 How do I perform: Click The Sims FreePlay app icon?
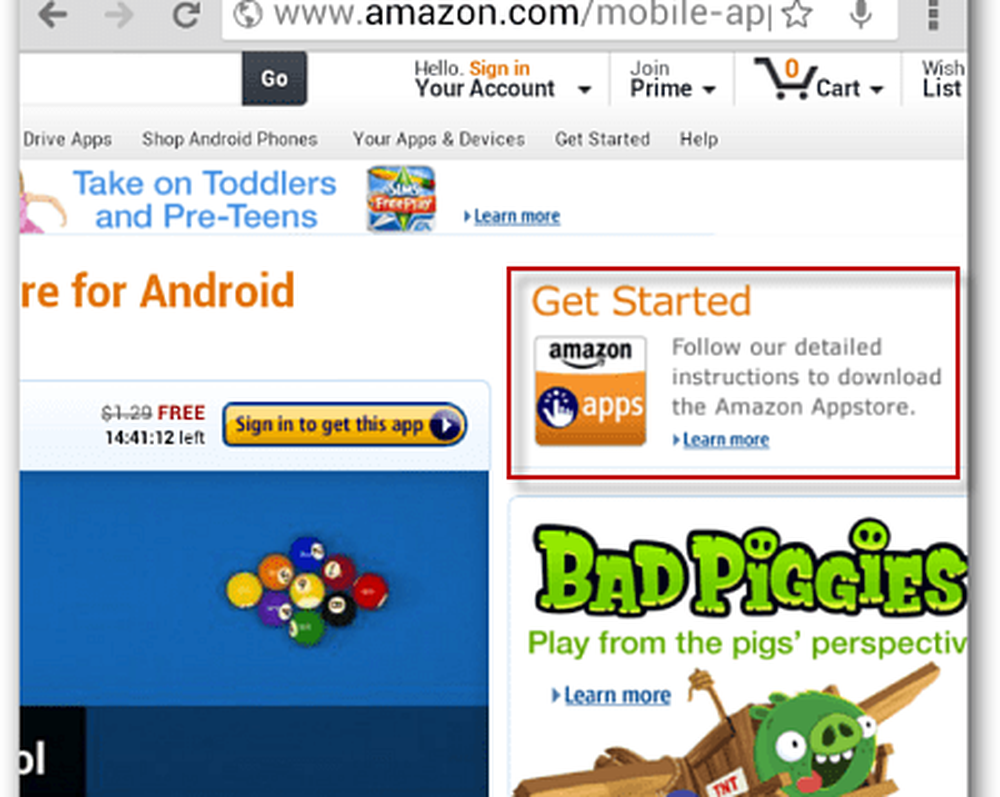click(x=401, y=198)
